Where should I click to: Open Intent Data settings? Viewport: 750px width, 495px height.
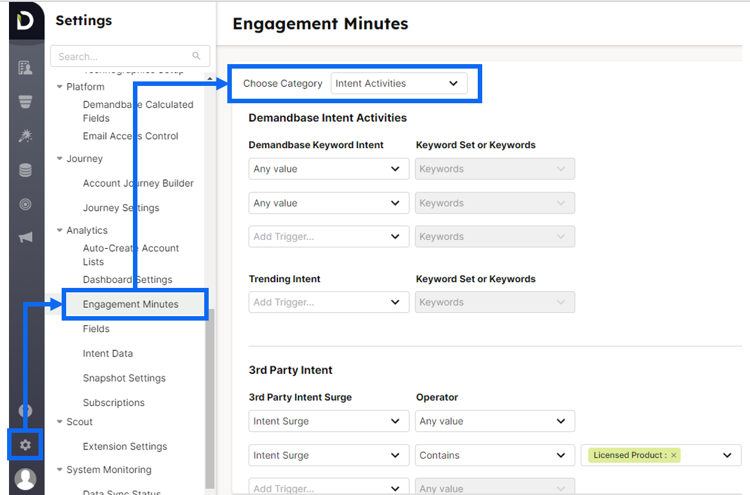108,353
